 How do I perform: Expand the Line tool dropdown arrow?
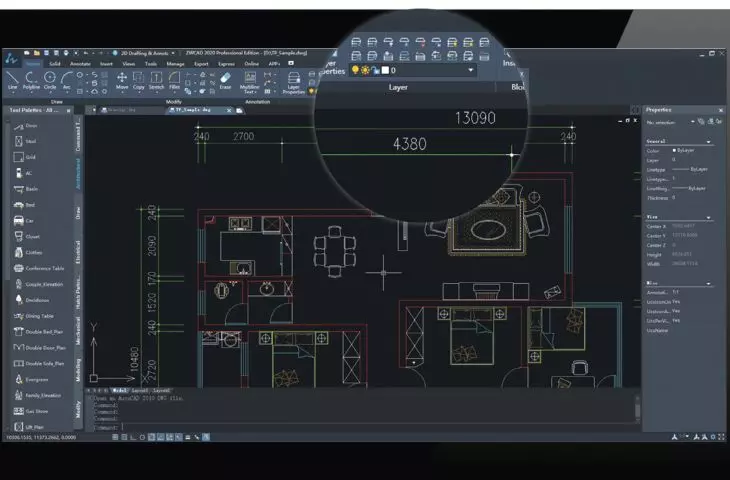13,92
